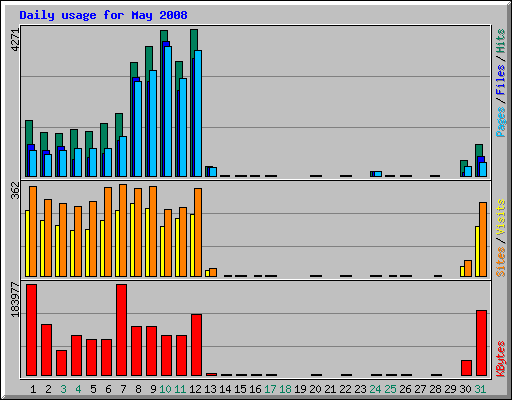Screen dimensions: 512x400
Task: Click green weekend day label 31
Action: [480, 389]
